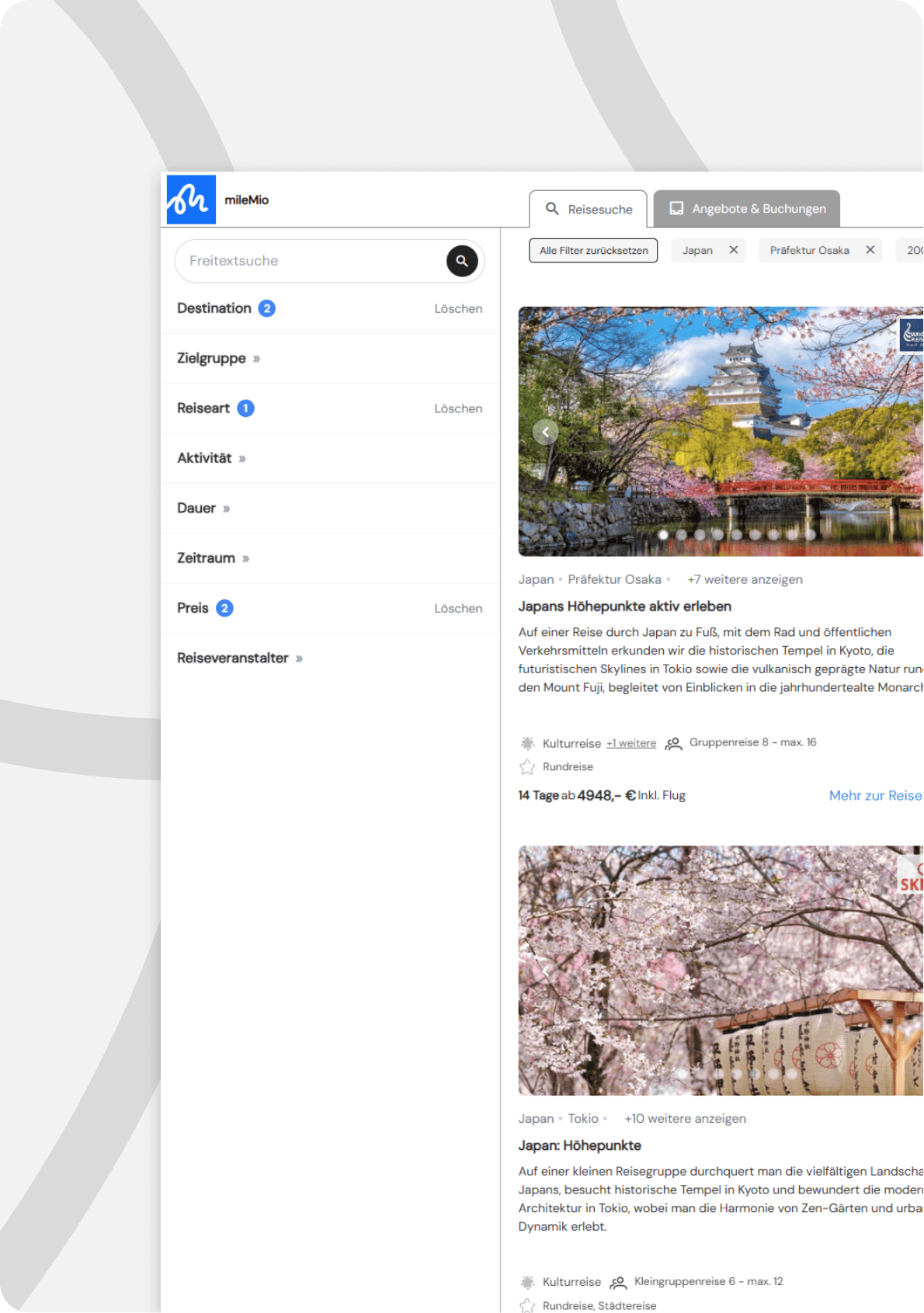
Task: Click the Preis count badge 2
Action: click(224, 608)
